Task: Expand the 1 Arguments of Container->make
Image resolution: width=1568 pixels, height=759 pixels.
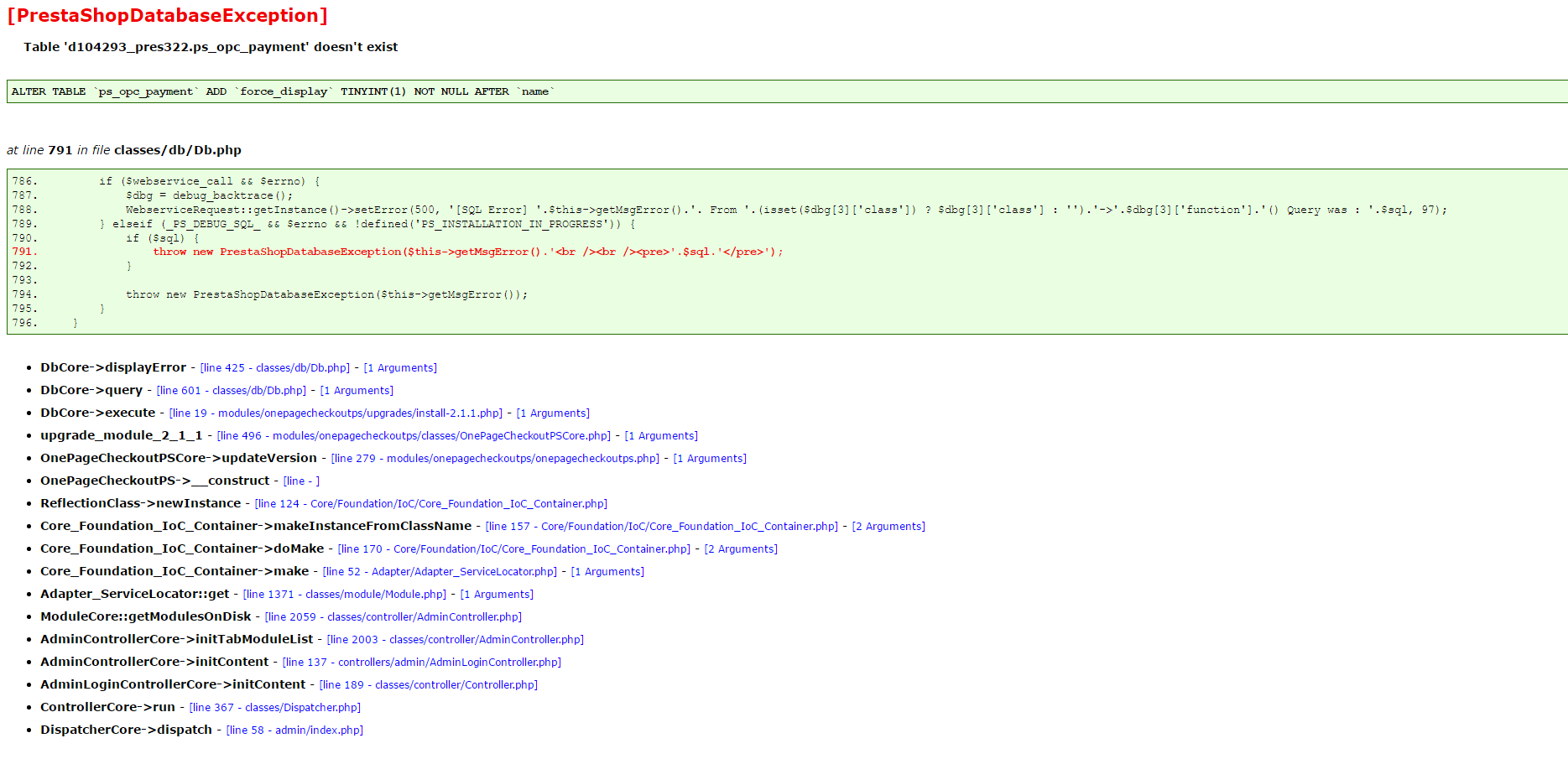Action: point(607,572)
